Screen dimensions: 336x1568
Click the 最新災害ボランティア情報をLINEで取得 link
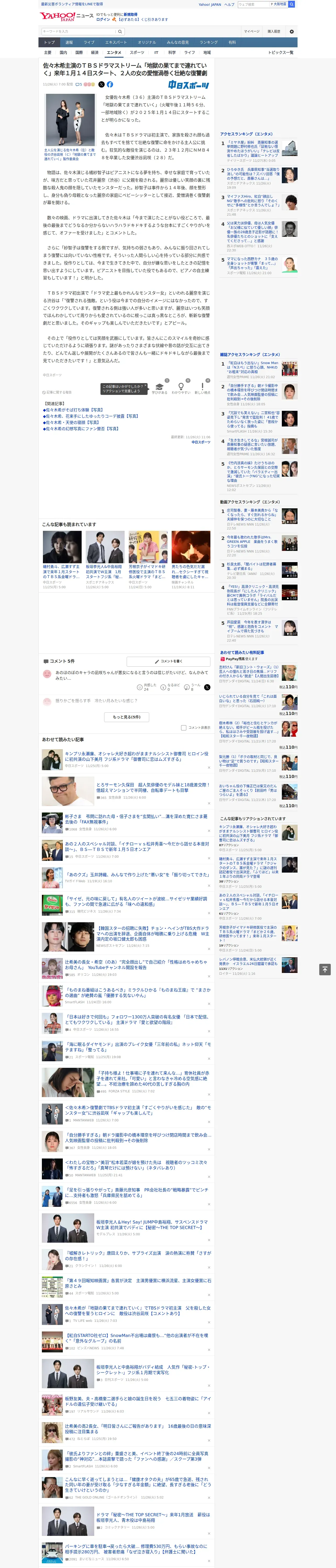click(72, 4)
